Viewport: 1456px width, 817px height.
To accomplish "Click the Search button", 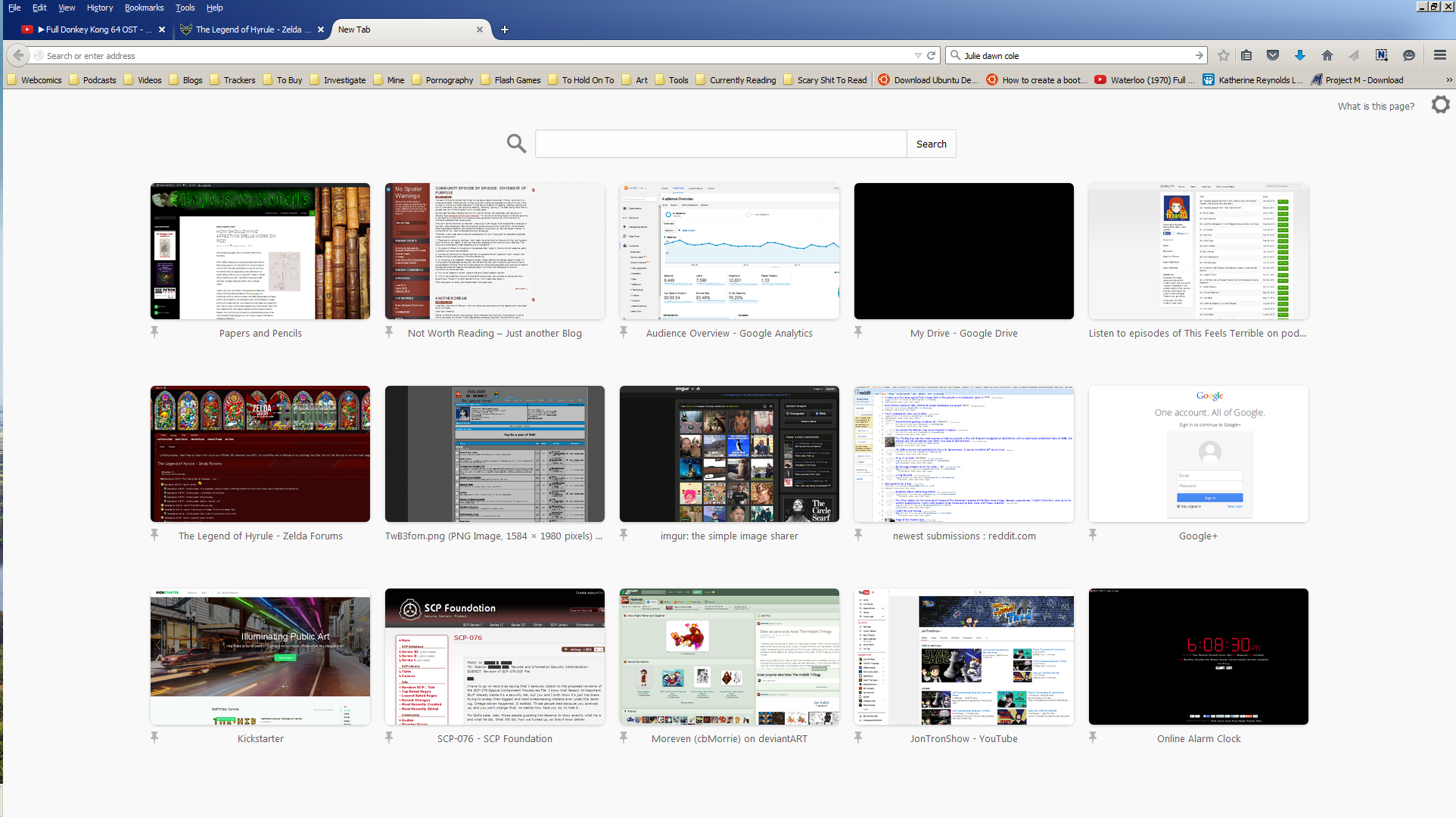I will click(x=931, y=144).
